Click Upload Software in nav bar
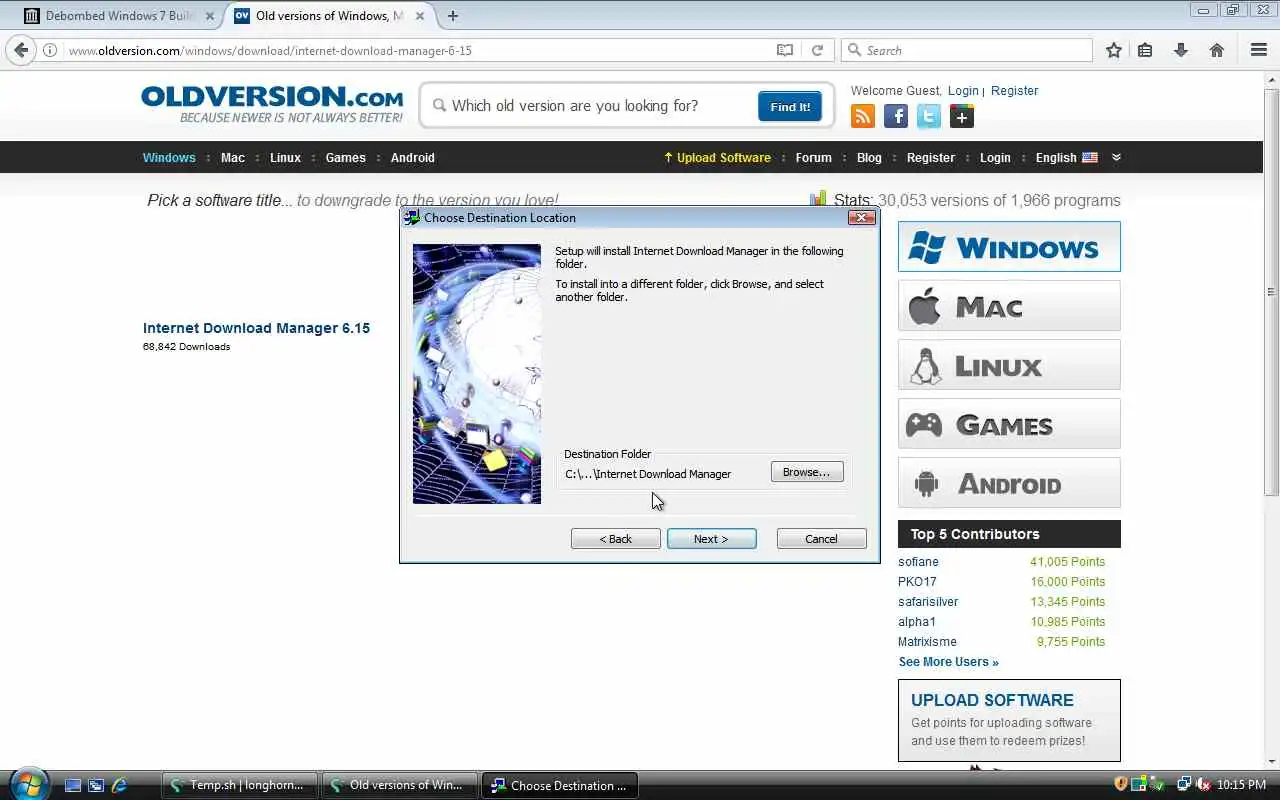Image resolution: width=1280 pixels, height=800 pixels. point(717,158)
